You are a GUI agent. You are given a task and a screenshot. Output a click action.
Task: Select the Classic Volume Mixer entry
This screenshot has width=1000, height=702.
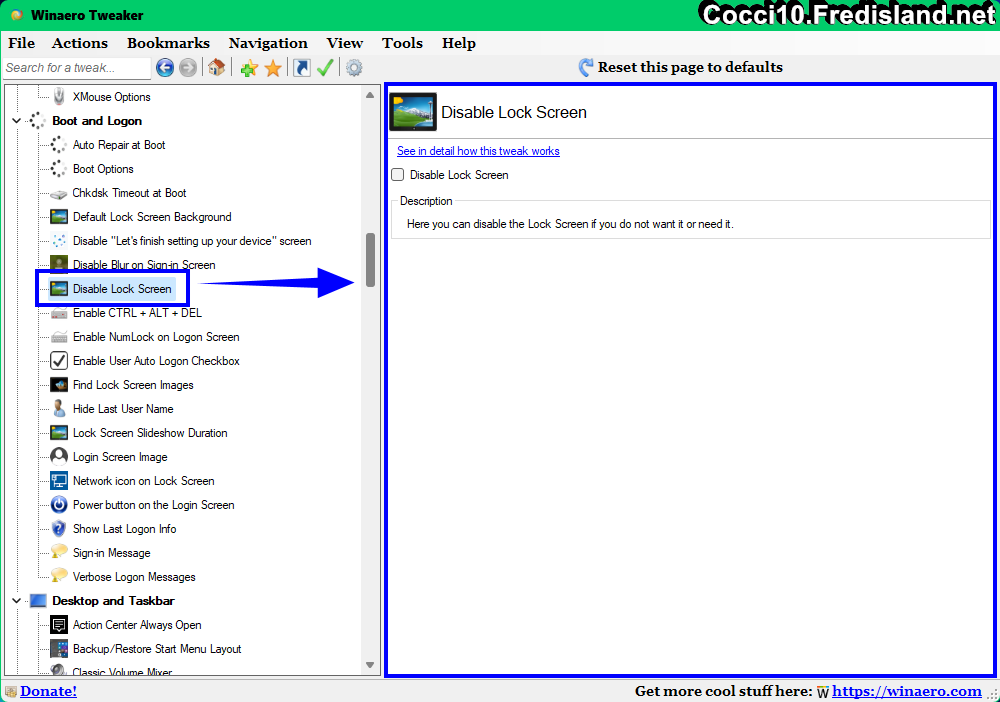pos(122,671)
